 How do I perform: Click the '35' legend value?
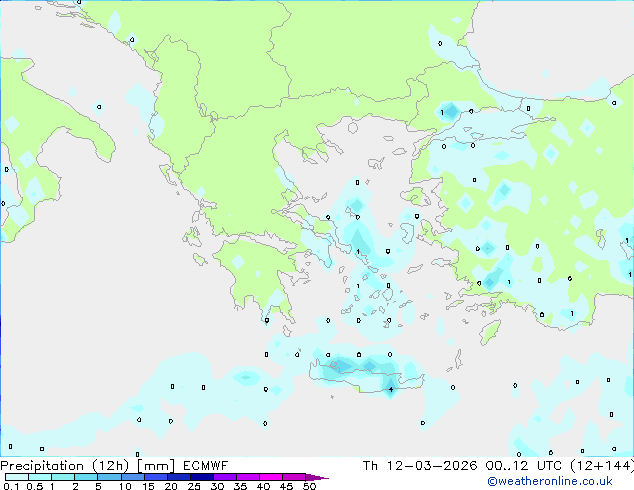[x=240, y=486]
